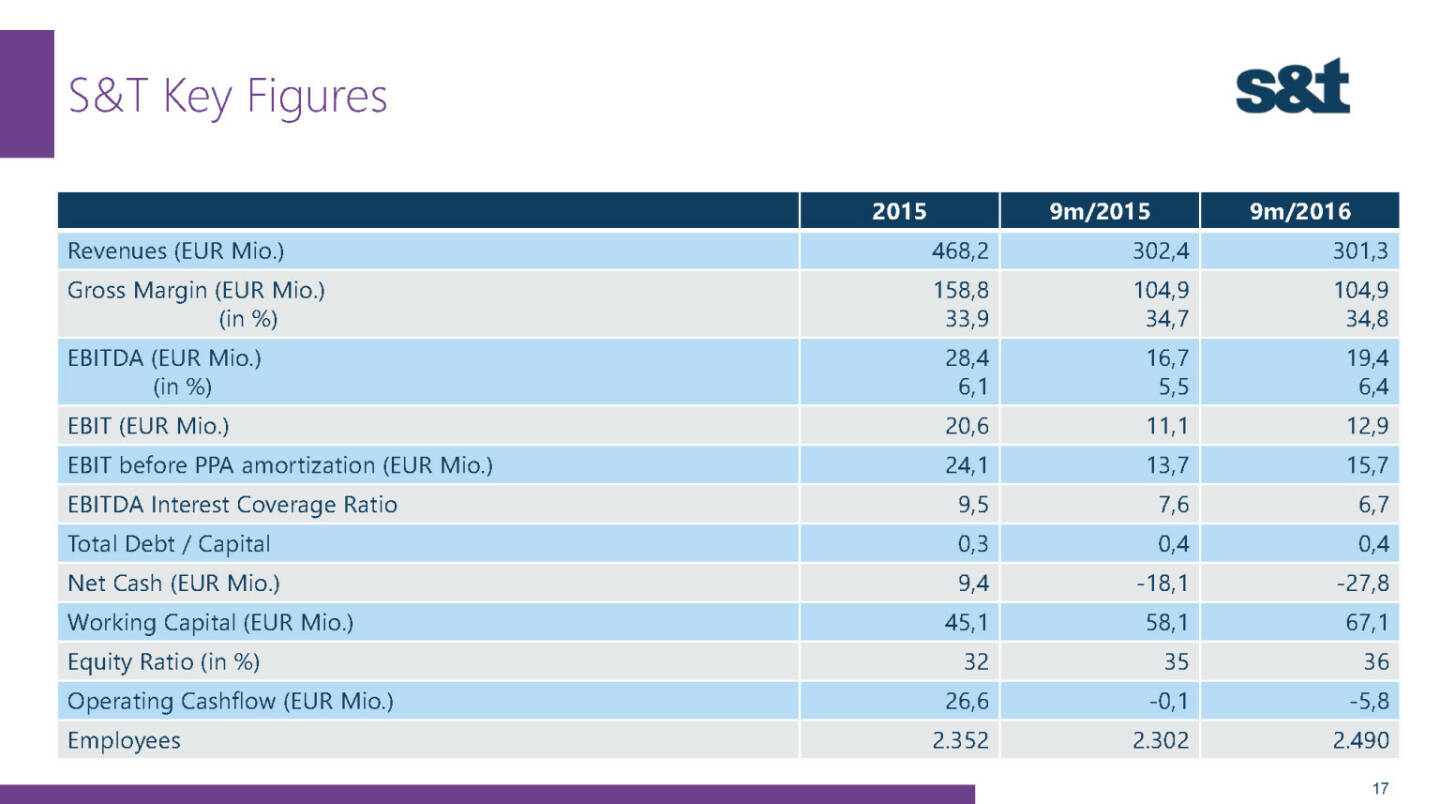
Task: Click the purple footer bar
Action: [487, 794]
